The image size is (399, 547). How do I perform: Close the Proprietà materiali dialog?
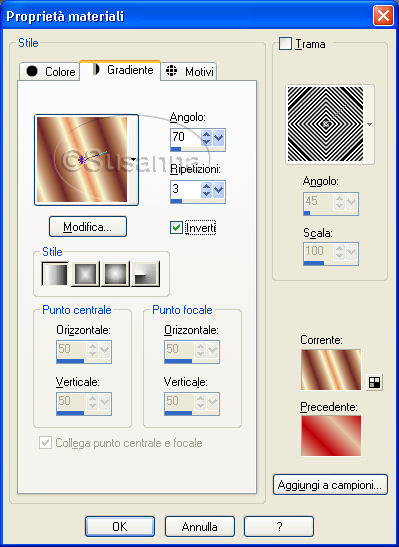point(383,16)
